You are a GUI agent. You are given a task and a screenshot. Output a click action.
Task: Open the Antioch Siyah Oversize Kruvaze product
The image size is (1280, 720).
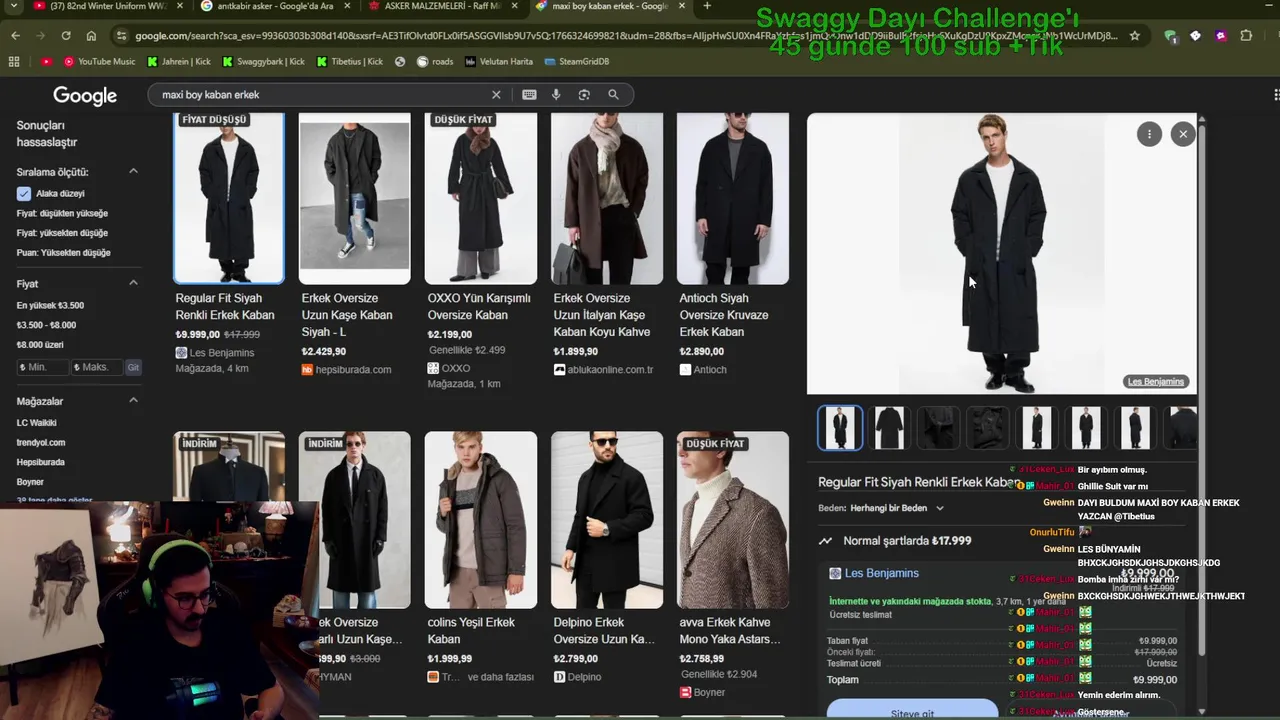tap(733, 245)
